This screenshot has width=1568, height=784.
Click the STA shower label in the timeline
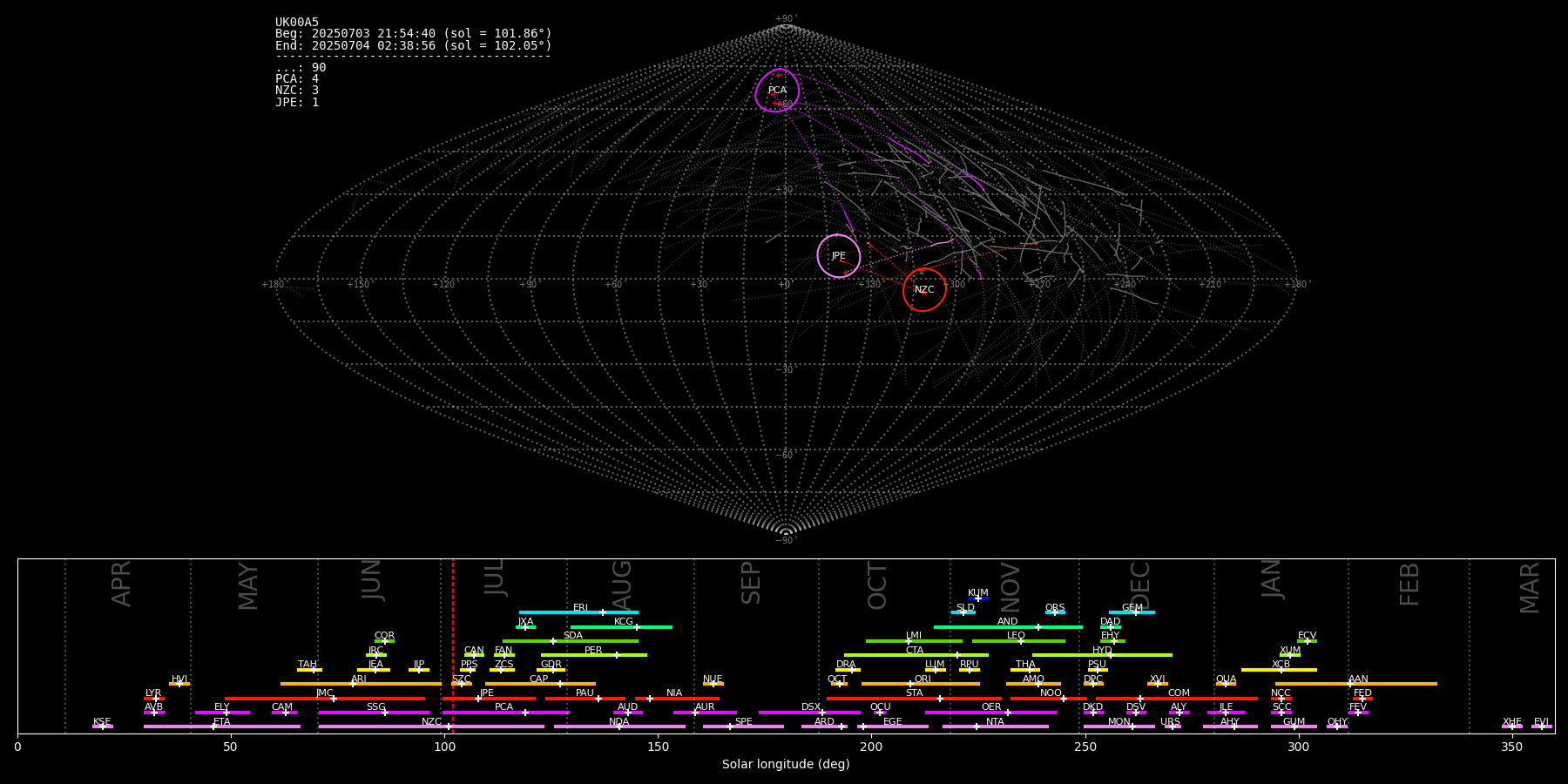click(x=915, y=693)
